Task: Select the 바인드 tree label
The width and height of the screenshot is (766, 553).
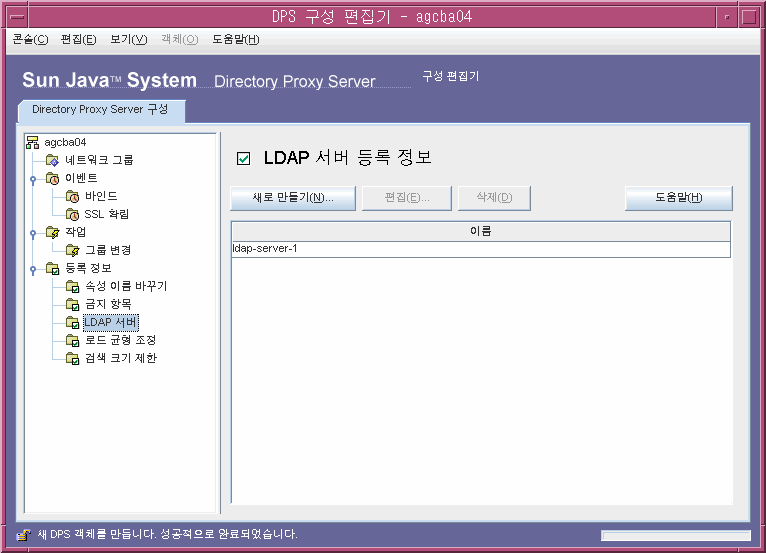Action: click(101, 196)
